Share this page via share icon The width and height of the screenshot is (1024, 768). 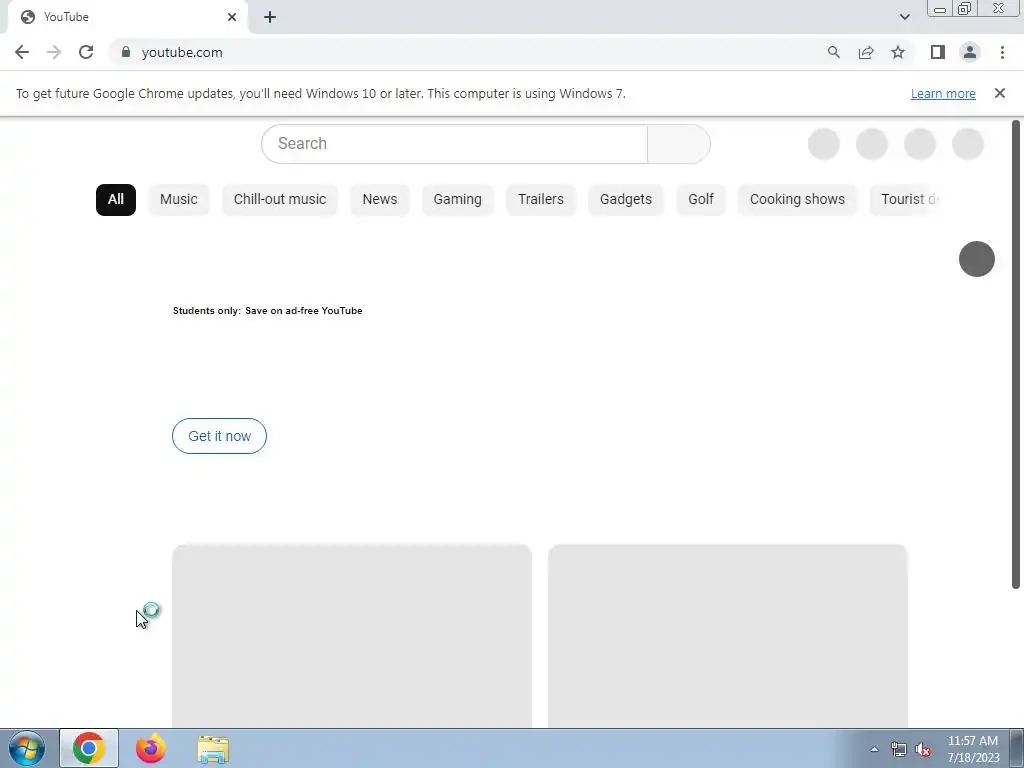pyautogui.click(x=866, y=52)
